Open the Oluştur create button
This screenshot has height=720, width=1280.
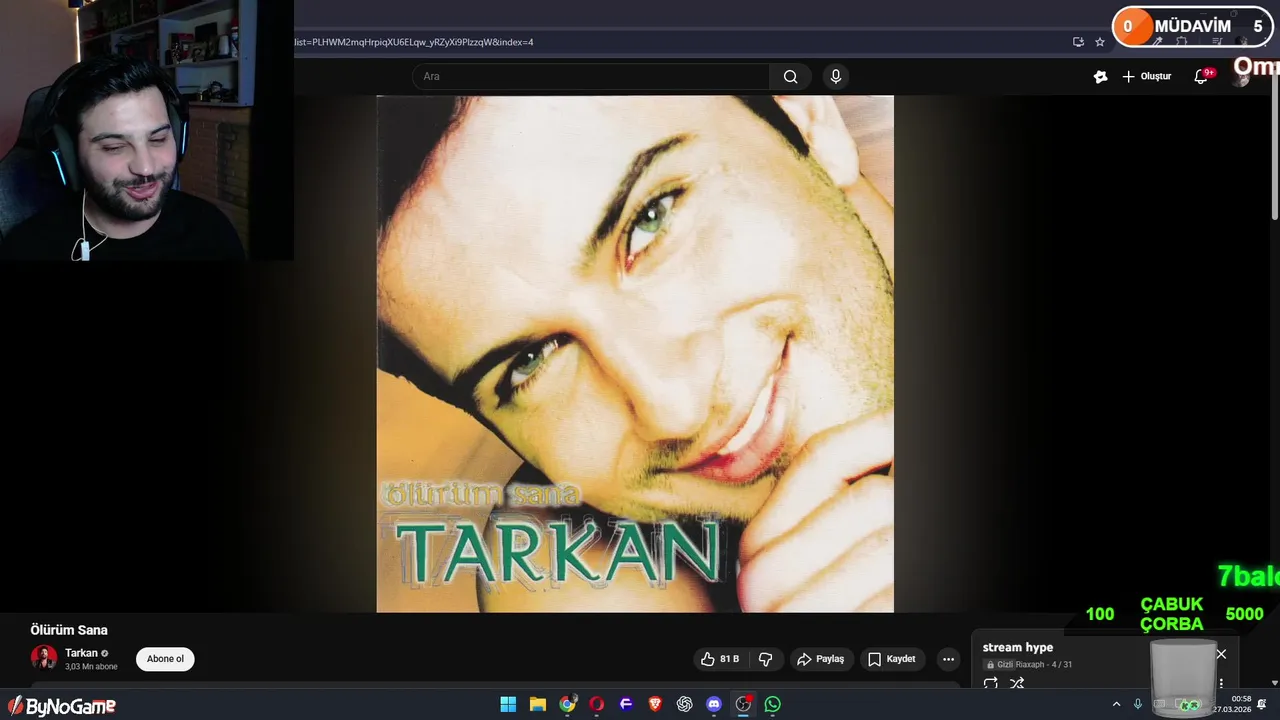1146,77
